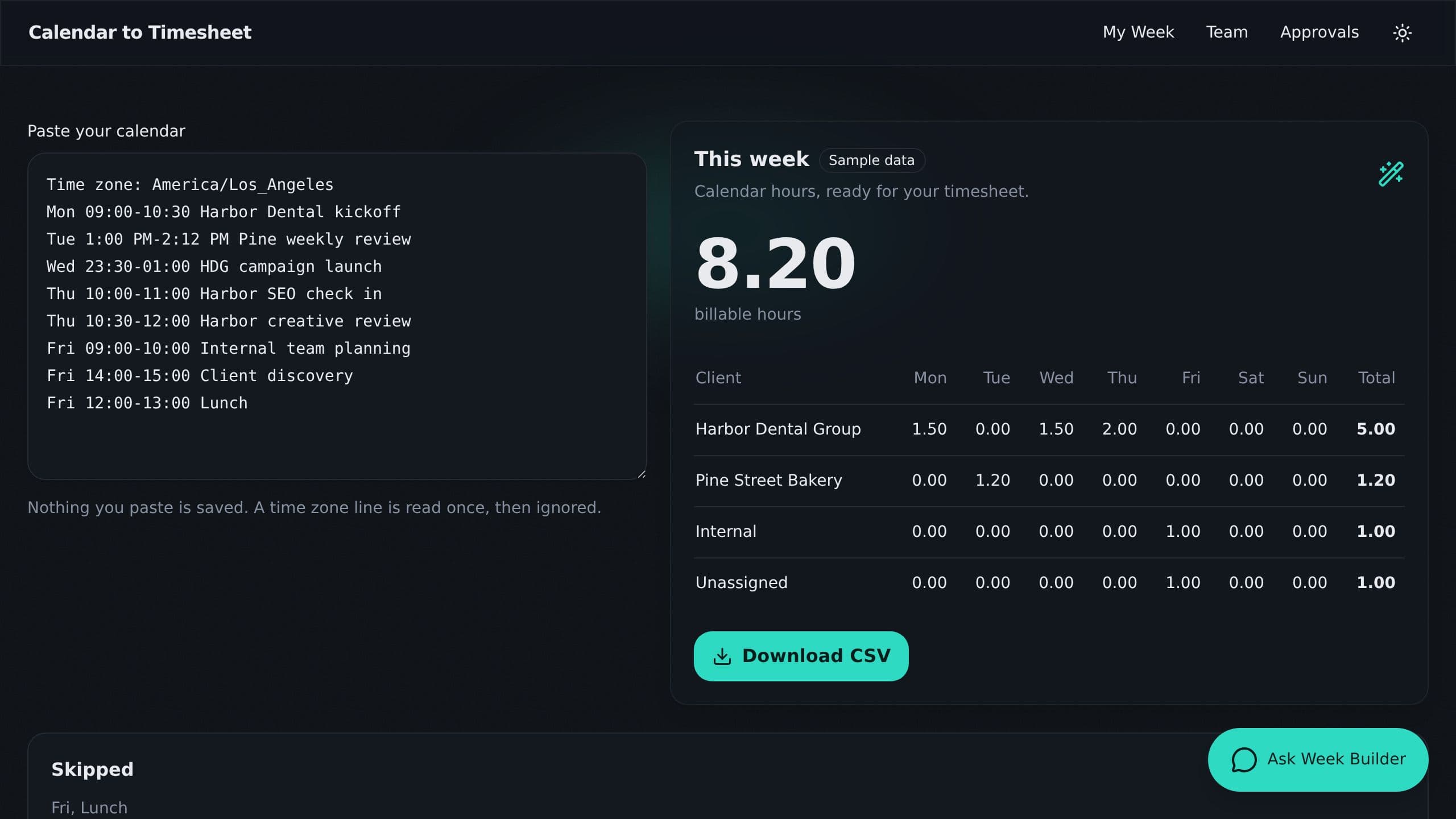Click Harbor Dental Group Thu value 2.00
Viewport: 1456px width, 819px height.
1119,429
